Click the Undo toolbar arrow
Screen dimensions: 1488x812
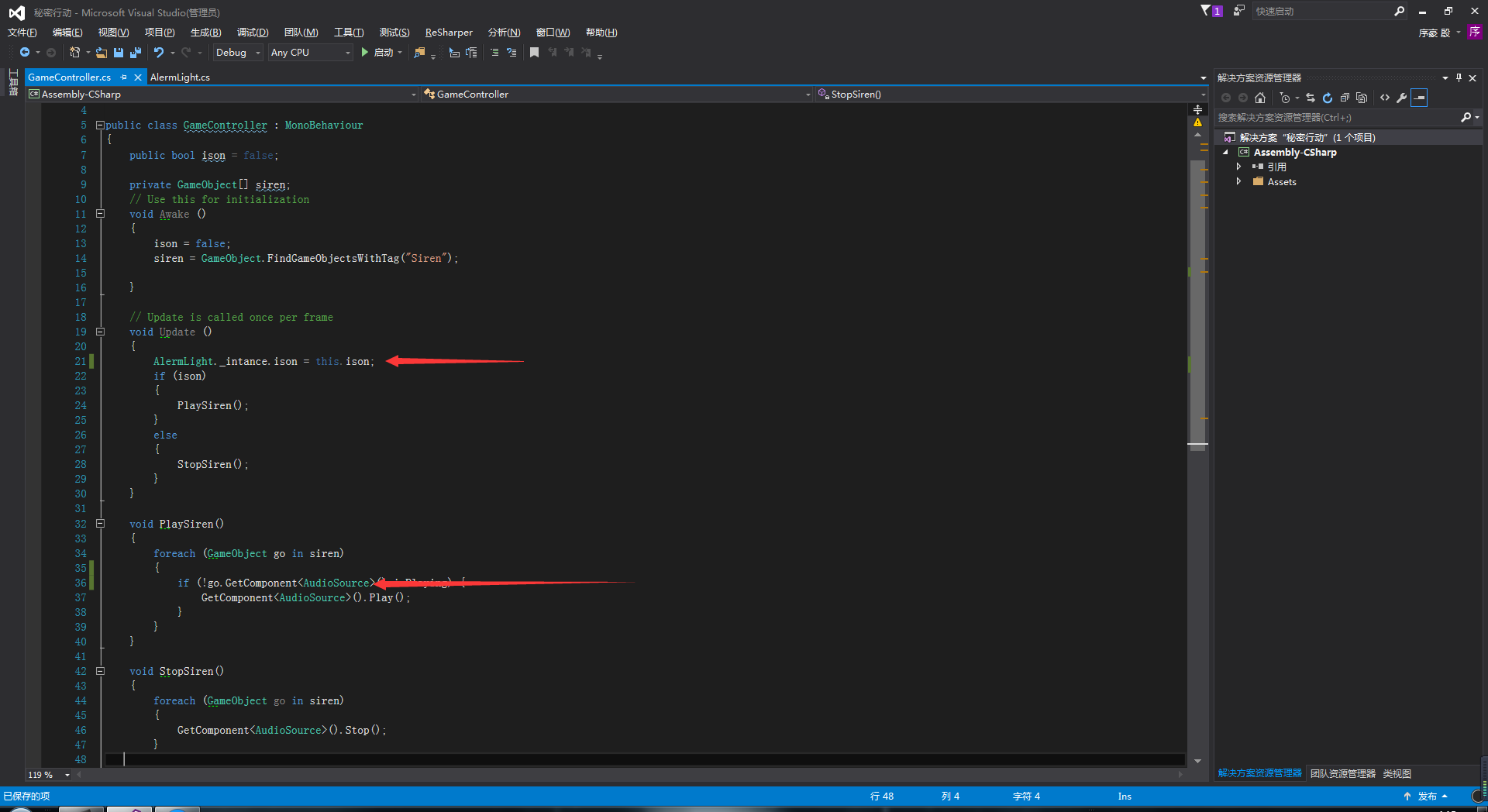pyautogui.click(x=159, y=53)
